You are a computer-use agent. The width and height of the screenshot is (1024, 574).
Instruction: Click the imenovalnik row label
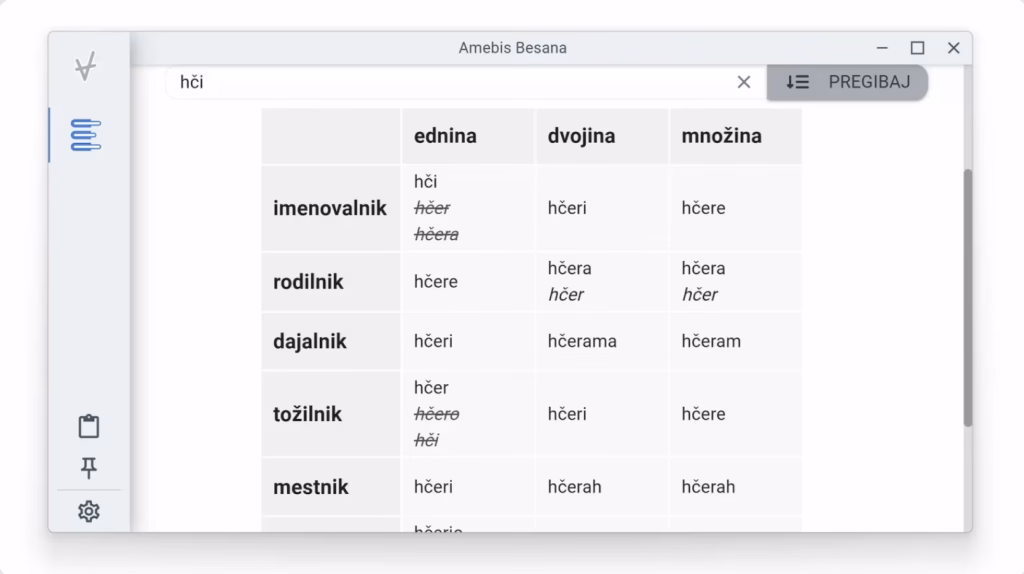pyautogui.click(x=330, y=208)
